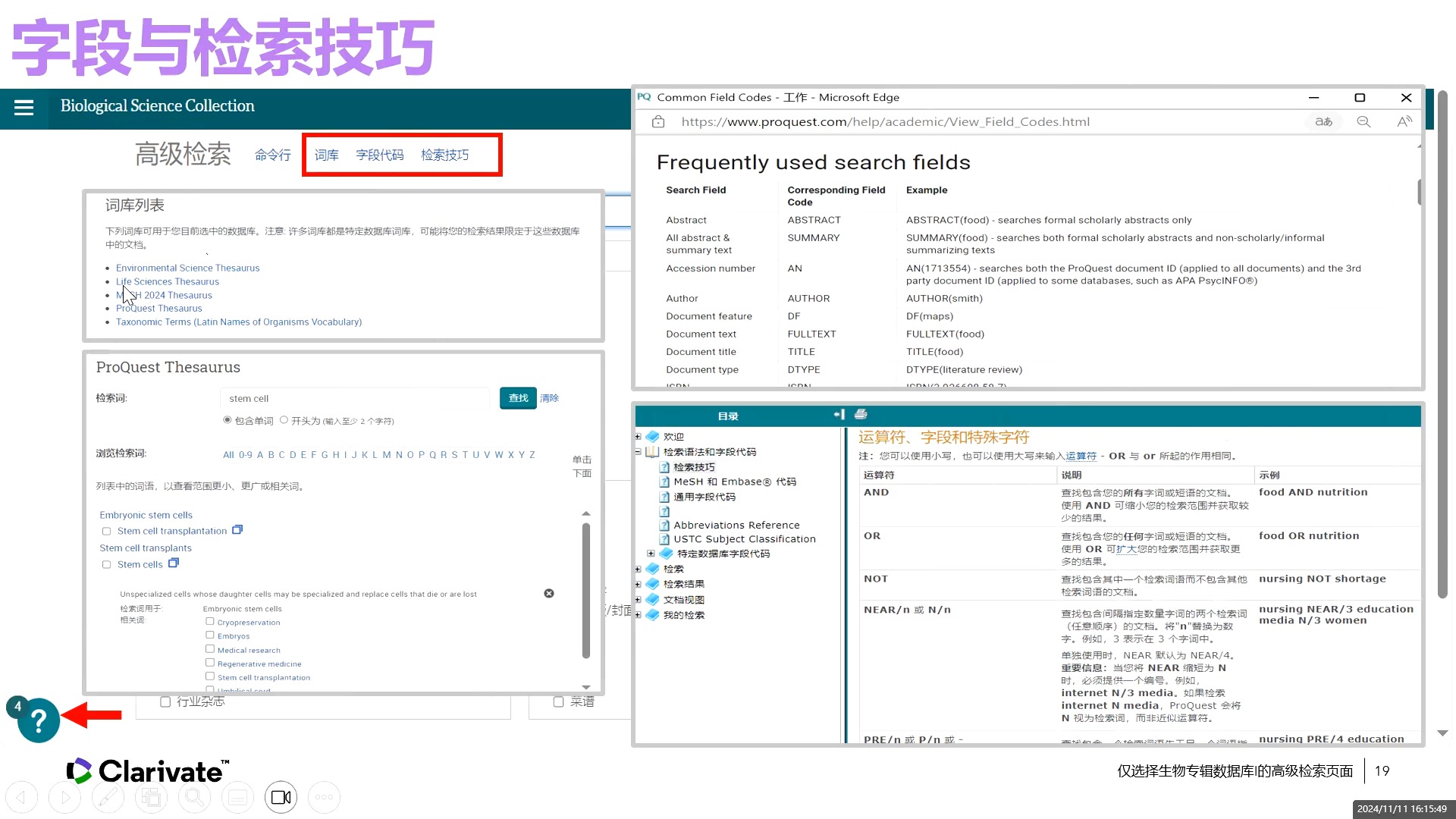Expand the 文档视图 tree node

638,599
